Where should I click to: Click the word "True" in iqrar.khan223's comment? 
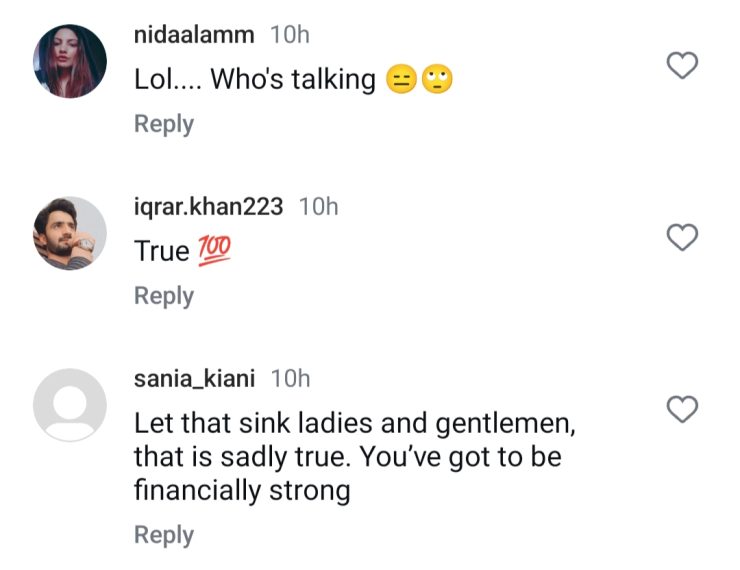pos(162,252)
